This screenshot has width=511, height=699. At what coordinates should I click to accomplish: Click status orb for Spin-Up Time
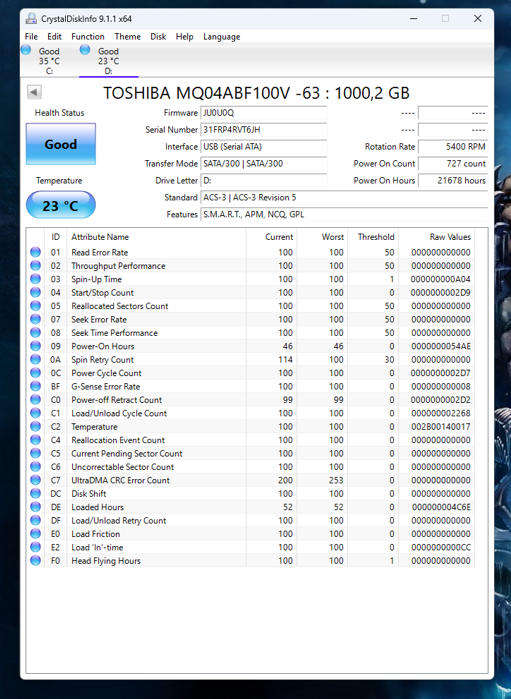(35, 279)
